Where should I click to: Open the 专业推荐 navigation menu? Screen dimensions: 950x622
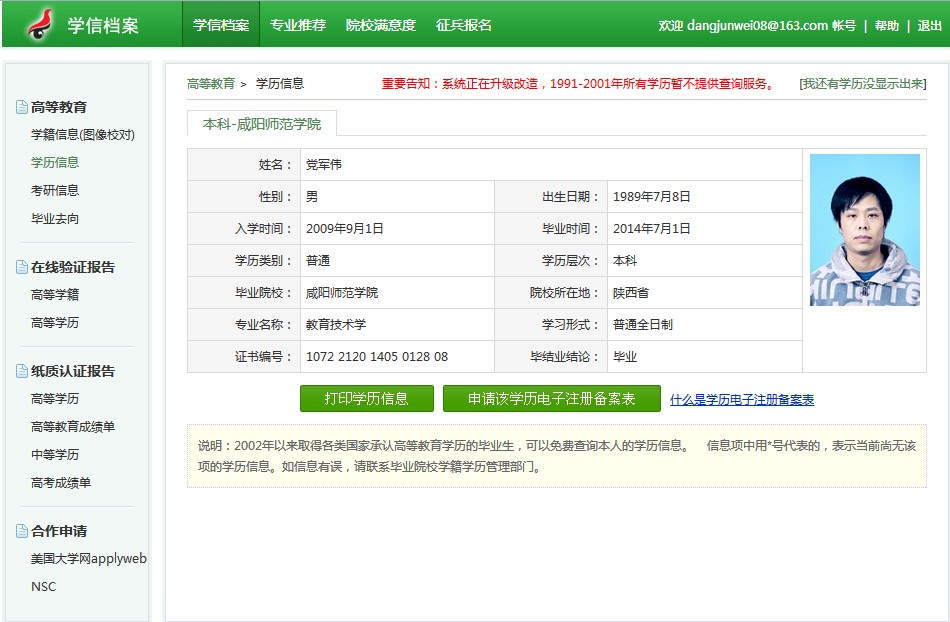point(298,25)
